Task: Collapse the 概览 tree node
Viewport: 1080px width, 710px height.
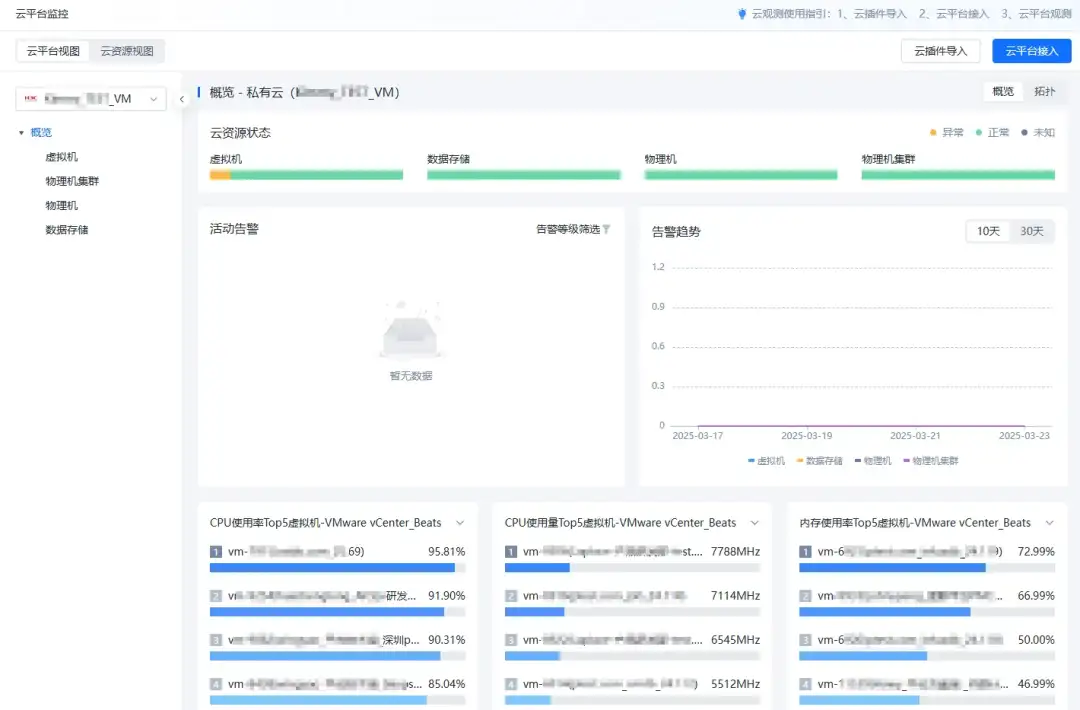Action: pyautogui.click(x=21, y=133)
